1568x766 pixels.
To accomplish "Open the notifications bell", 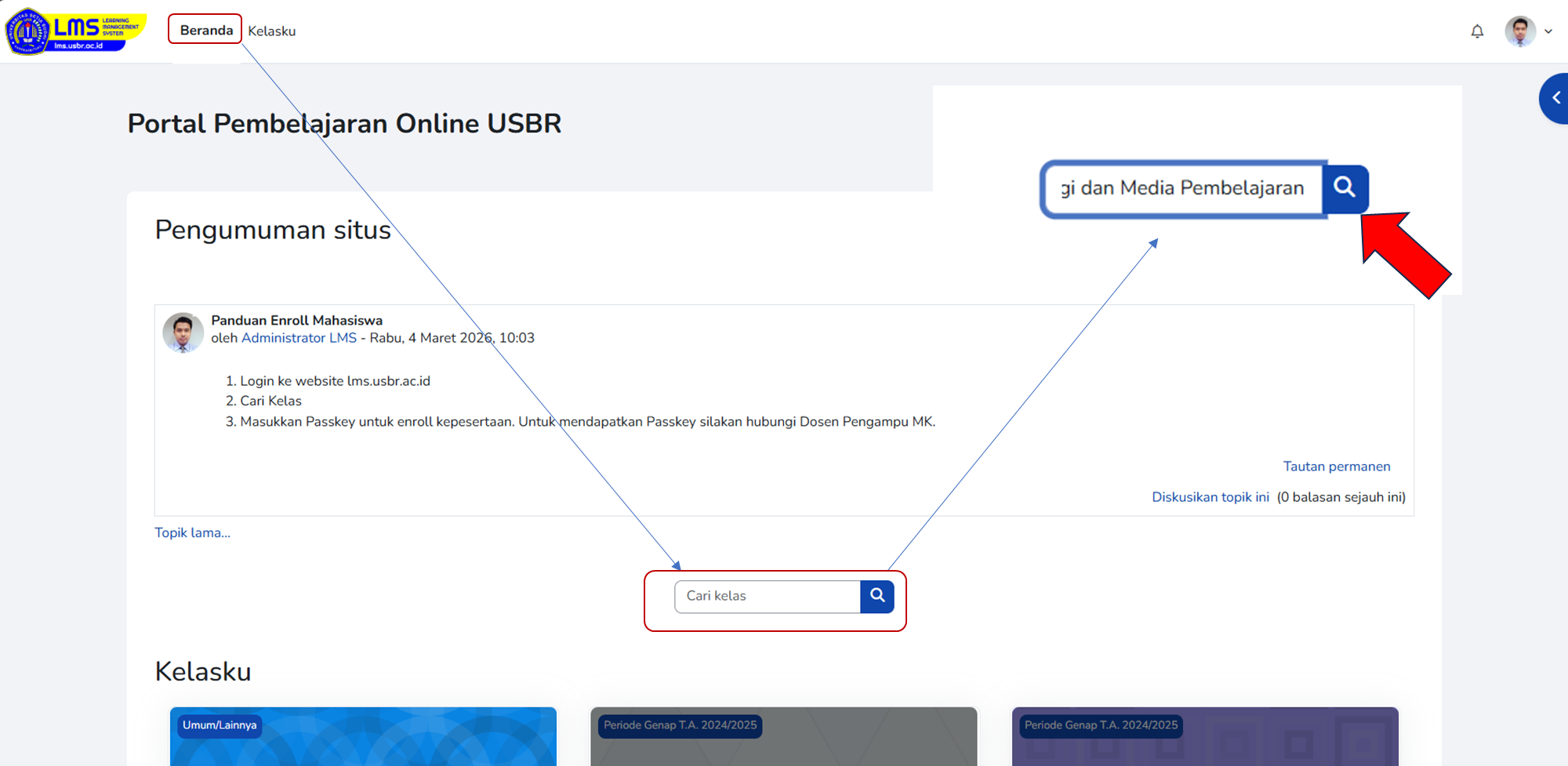I will click(1477, 31).
